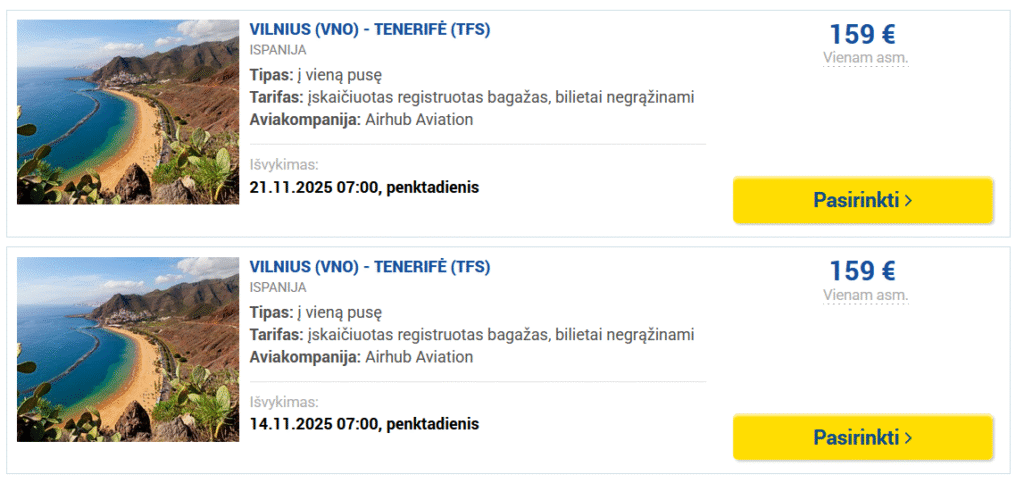Click the Tipas one-way line in the 14.11.2025 card

[316, 312]
